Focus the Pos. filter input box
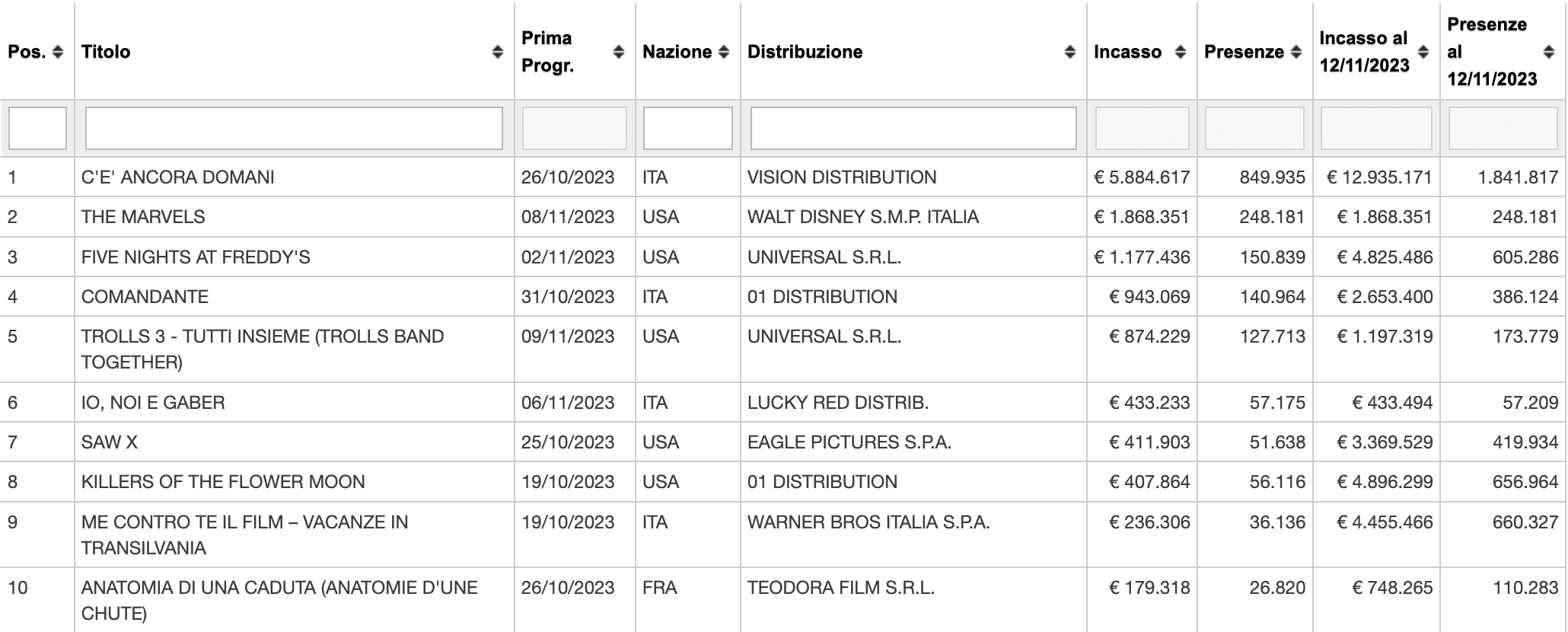 point(37,128)
